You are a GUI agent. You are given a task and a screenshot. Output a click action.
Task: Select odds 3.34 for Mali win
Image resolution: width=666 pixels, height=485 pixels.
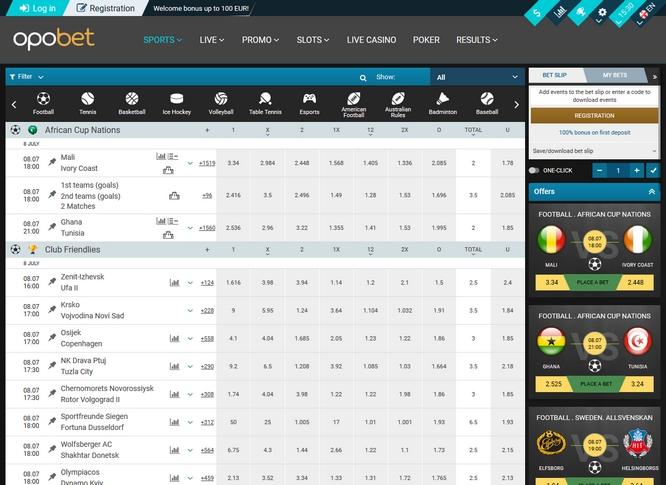point(233,163)
